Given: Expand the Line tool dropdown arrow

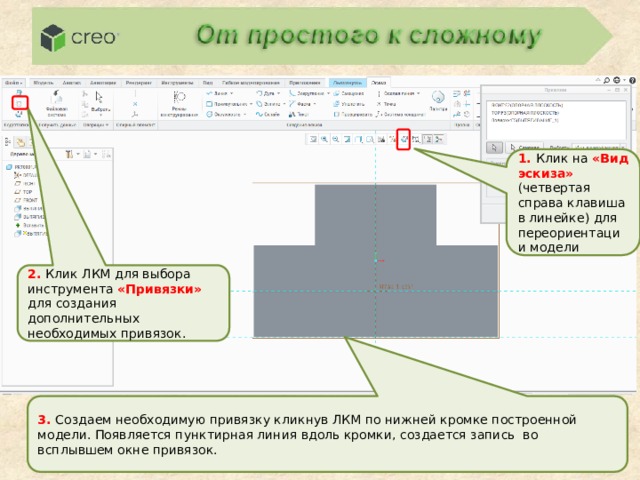Looking at the screenshot, I should point(231,93).
